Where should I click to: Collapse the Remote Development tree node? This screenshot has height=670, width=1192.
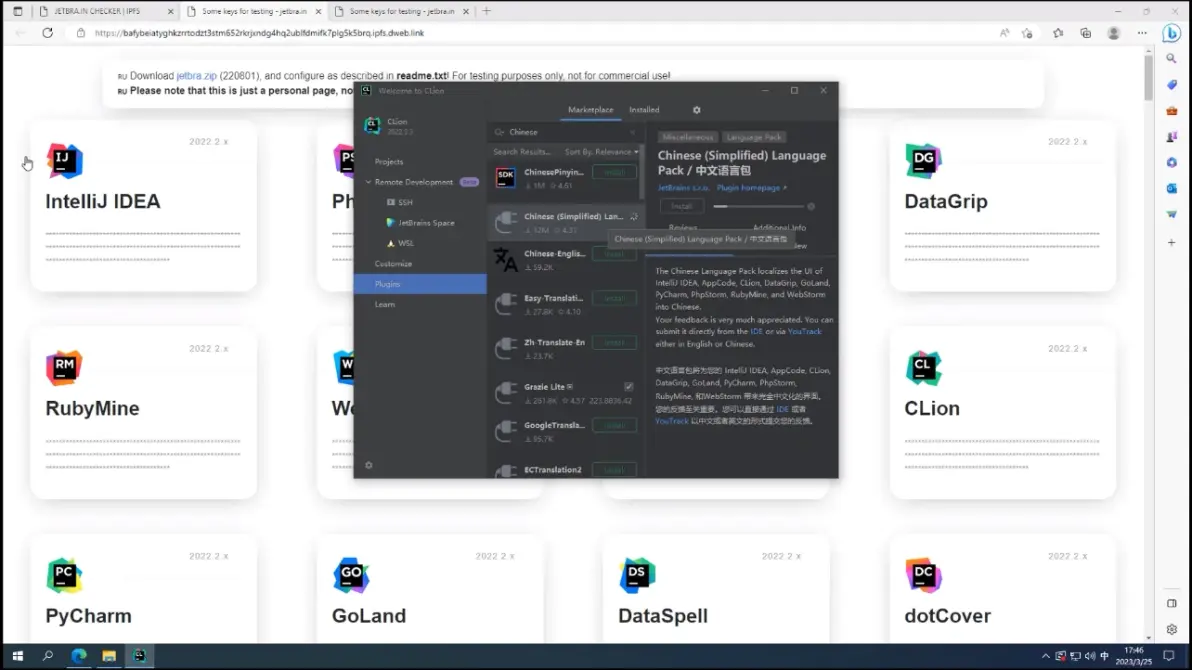pos(369,183)
